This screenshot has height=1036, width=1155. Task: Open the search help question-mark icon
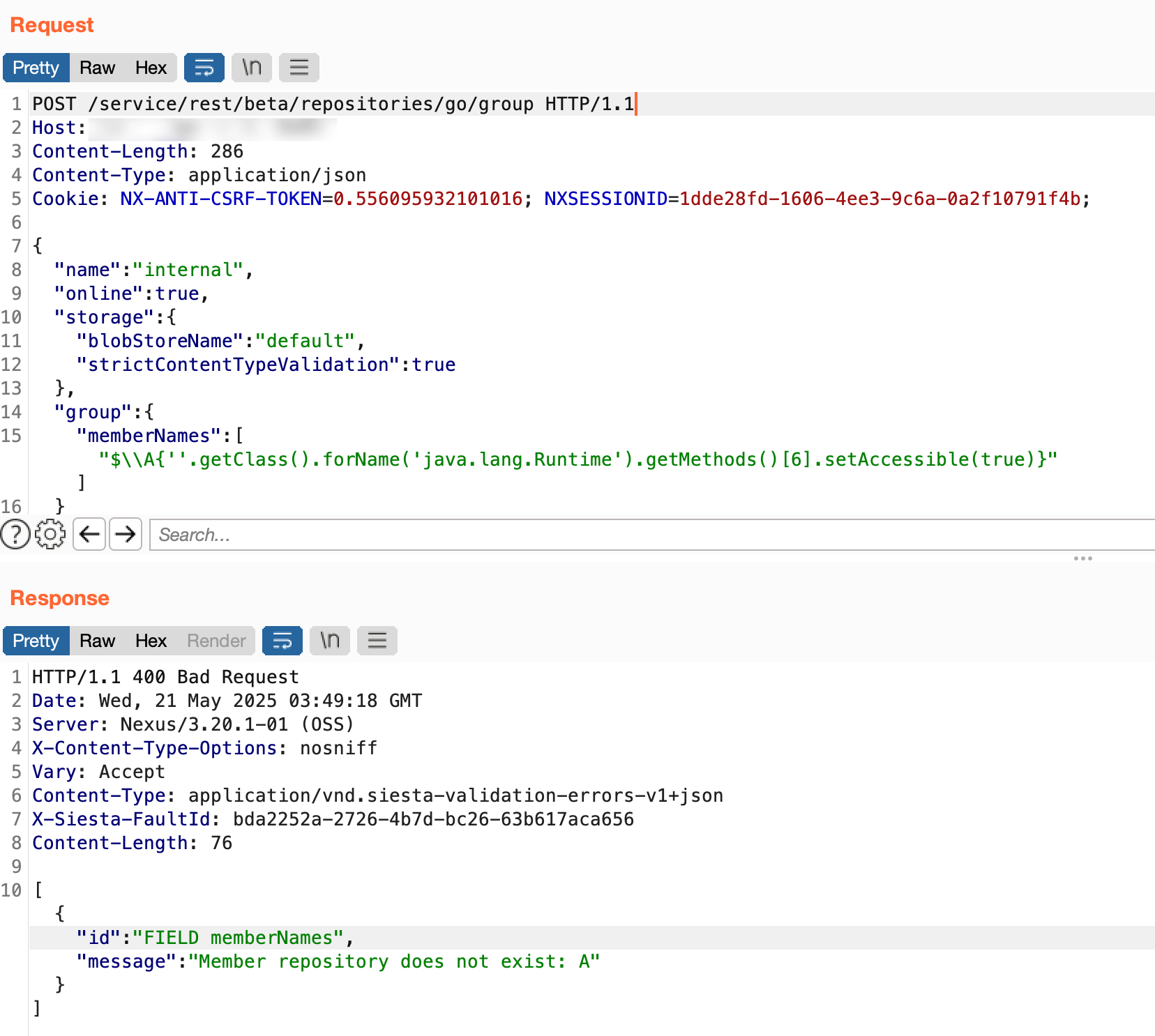click(x=15, y=535)
